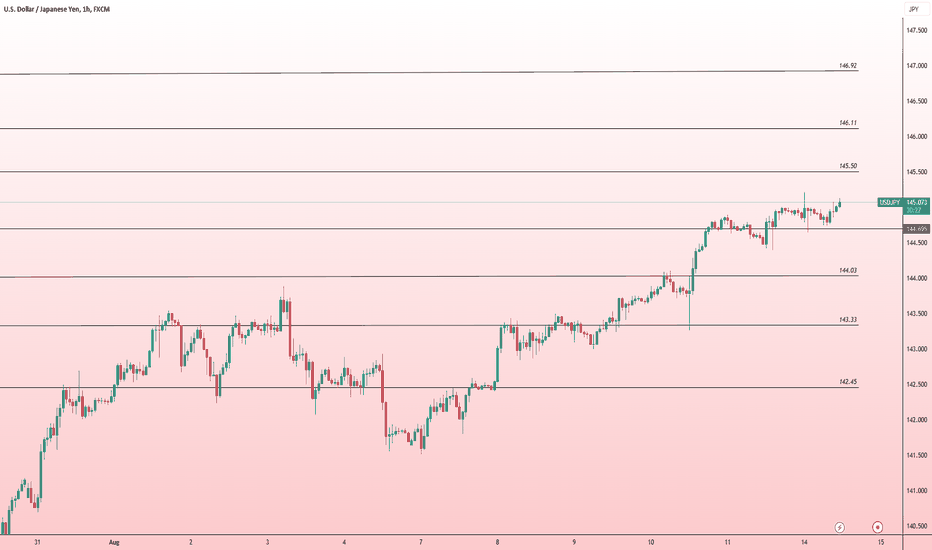The width and height of the screenshot is (932, 550).
Task: Select the 146.92 horizontal line label
Action: (848, 65)
